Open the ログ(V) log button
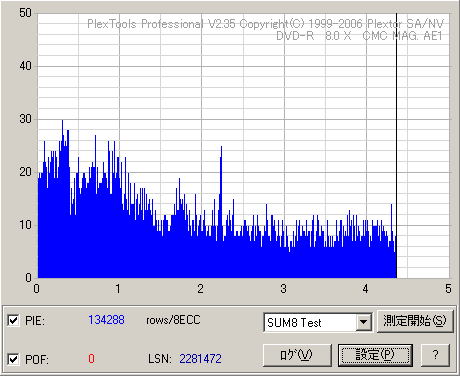The image size is (460, 376). point(297,355)
